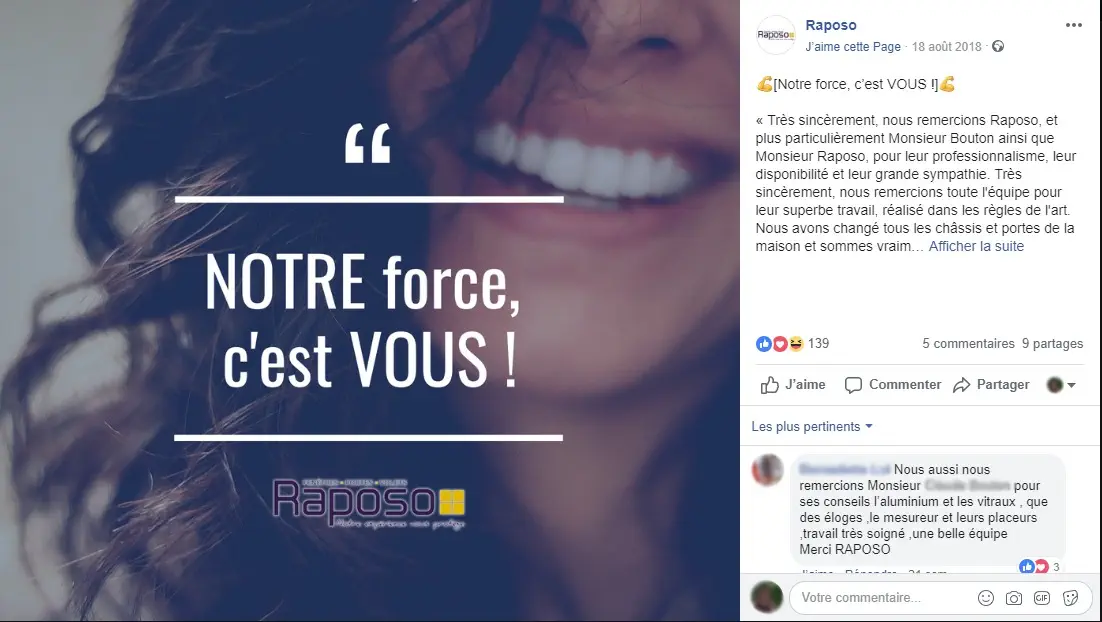The image size is (1102, 622).
Task: Open the emoji picker in comment box
Action: coord(986,598)
